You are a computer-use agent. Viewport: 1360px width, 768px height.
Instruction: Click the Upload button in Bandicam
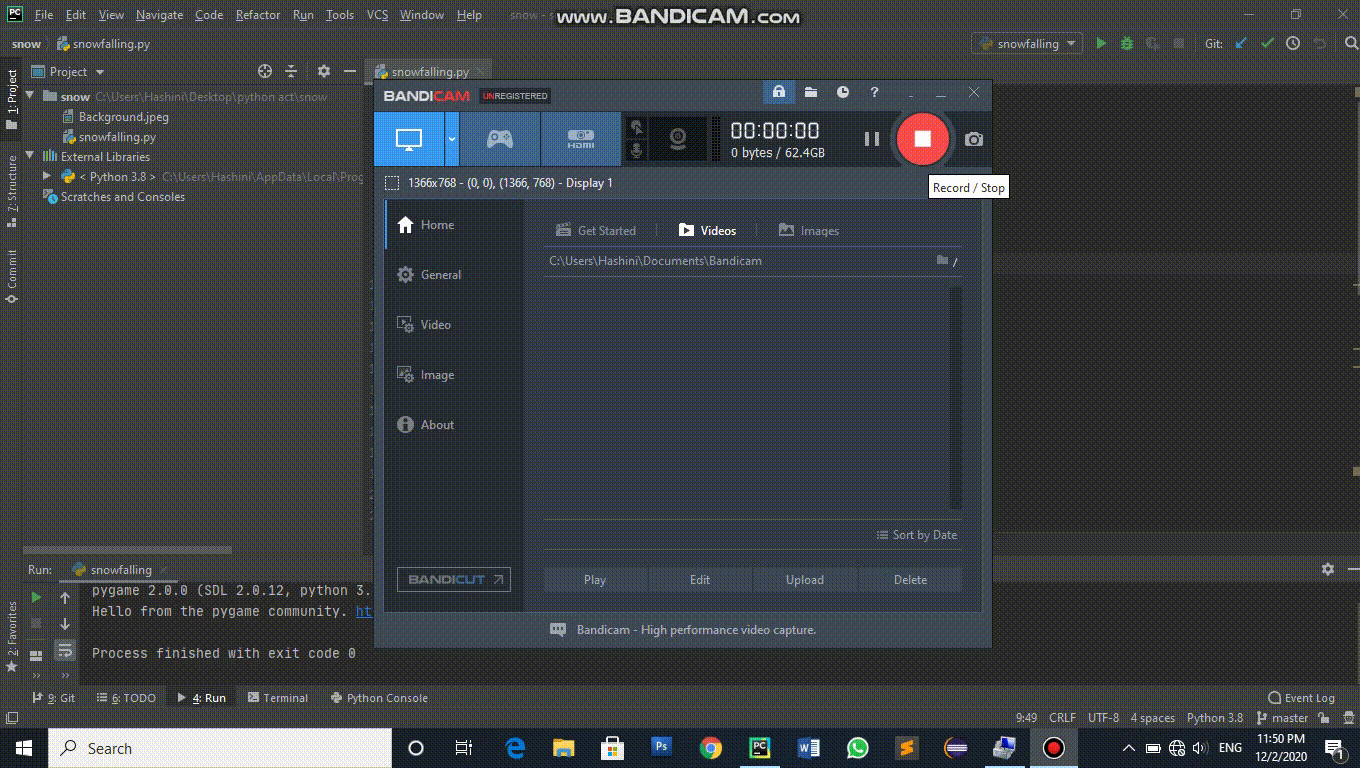pyautogui.click(x=805, y=580)
